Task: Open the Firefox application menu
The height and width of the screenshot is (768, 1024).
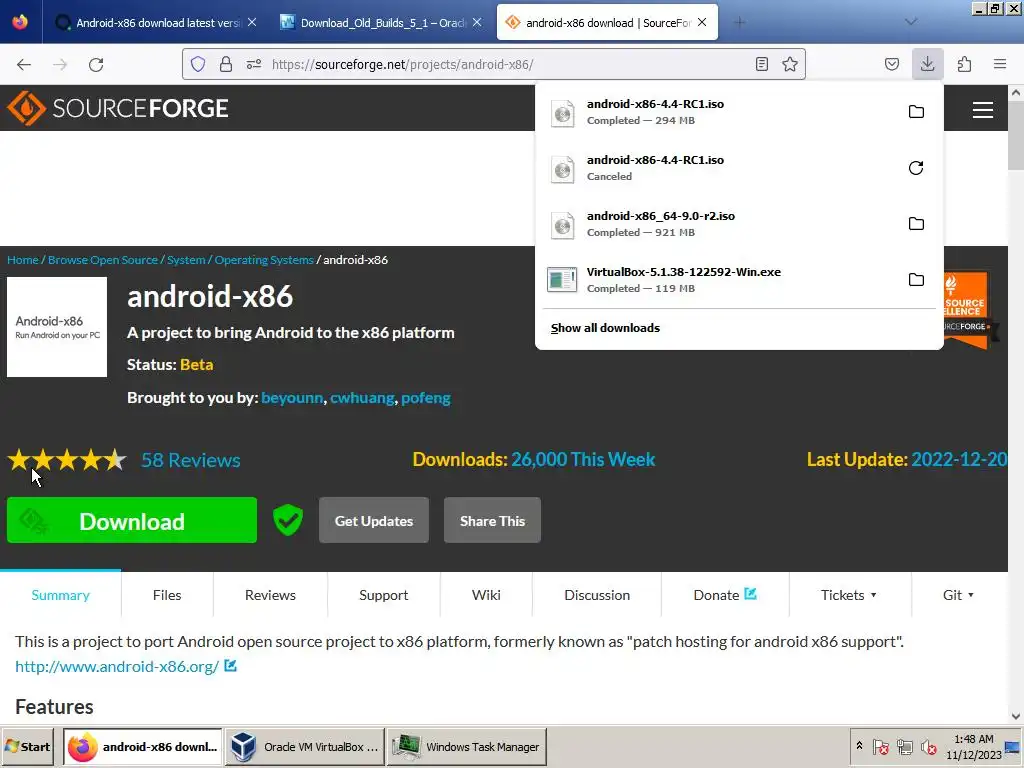Action: point(1000,64)
